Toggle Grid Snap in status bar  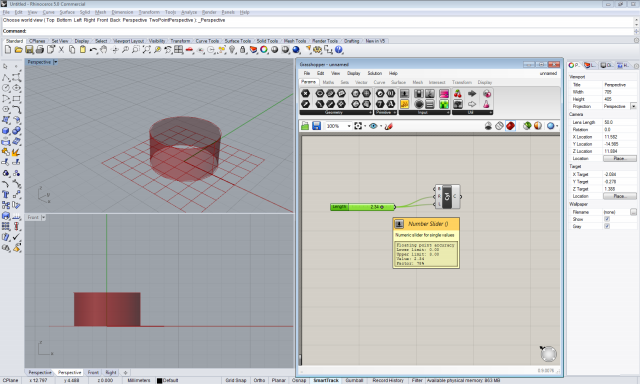(236, 380)
